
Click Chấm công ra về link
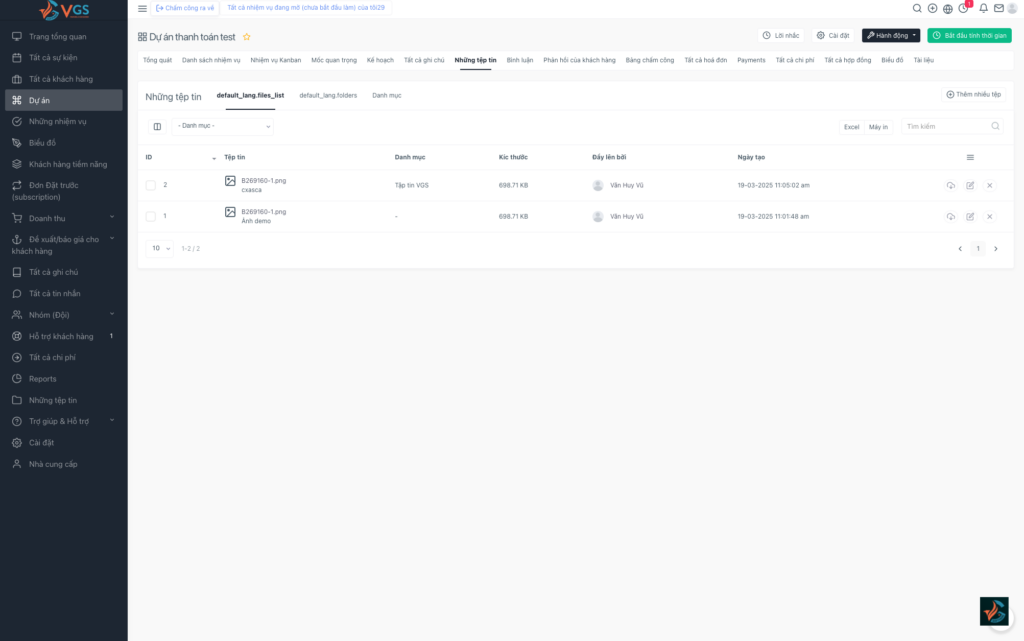(185, 8)
